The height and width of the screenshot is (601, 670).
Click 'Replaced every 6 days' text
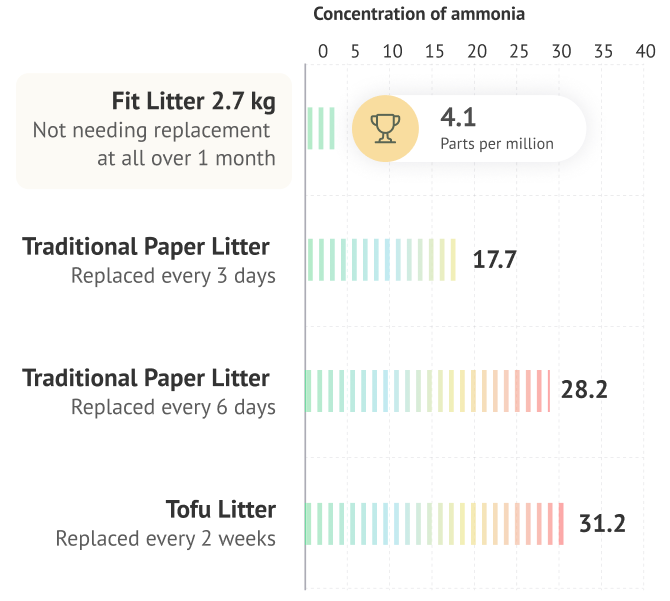tap(173, 407)
